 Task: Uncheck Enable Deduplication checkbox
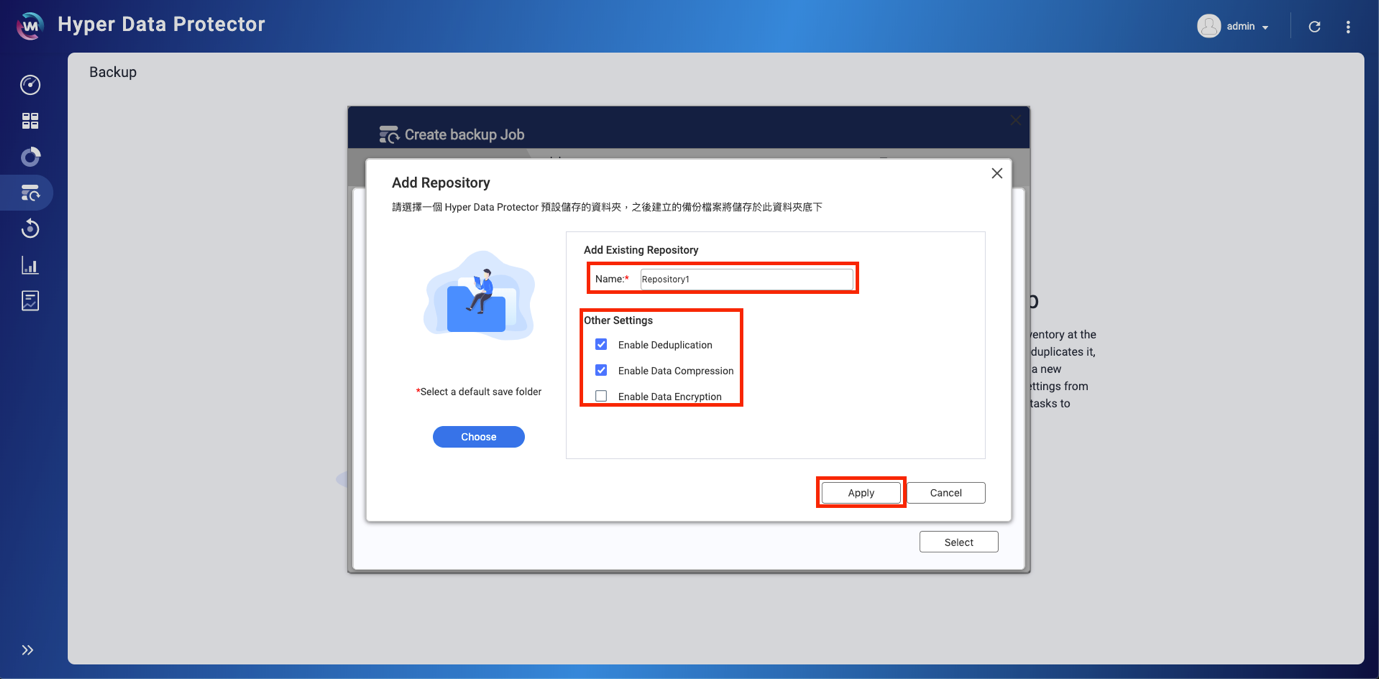(601, 344)
